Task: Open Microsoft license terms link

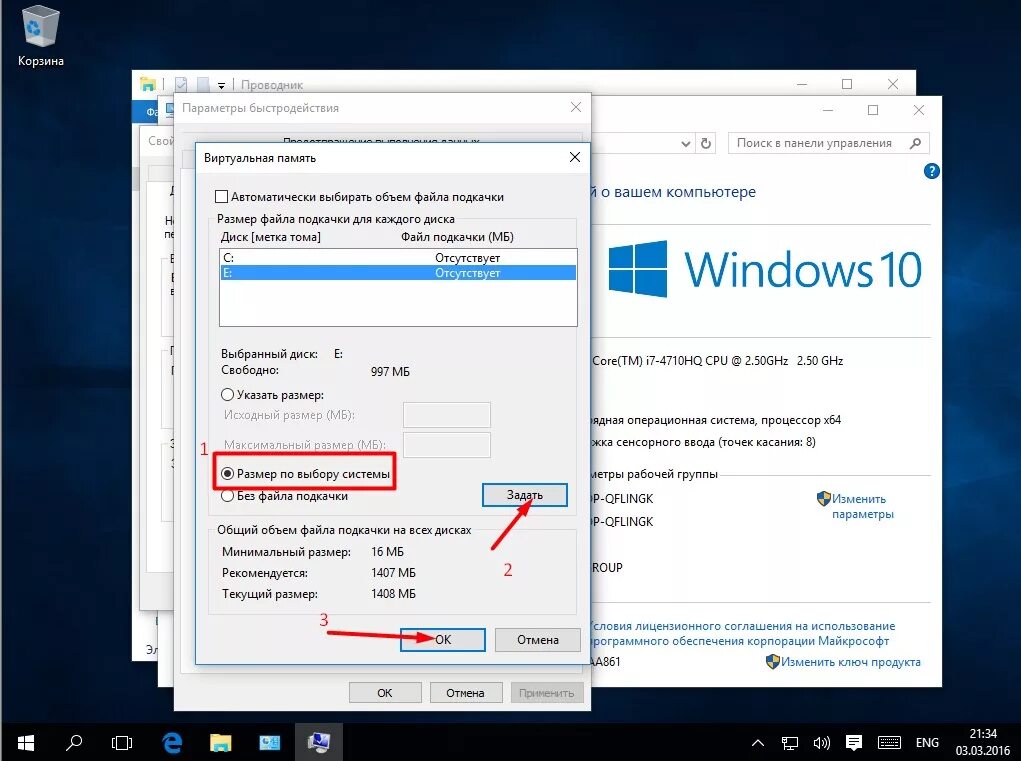Action: coord(741,633)
